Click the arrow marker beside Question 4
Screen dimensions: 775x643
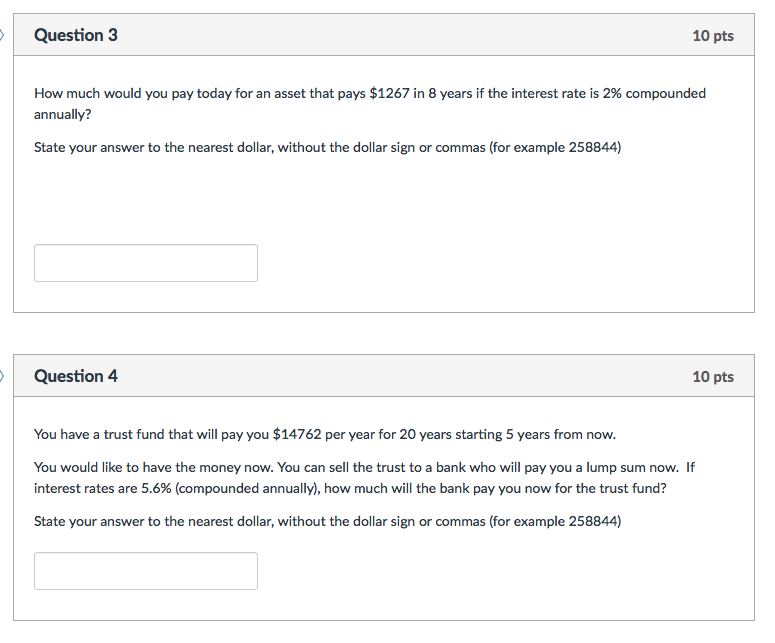pos(3,376)
